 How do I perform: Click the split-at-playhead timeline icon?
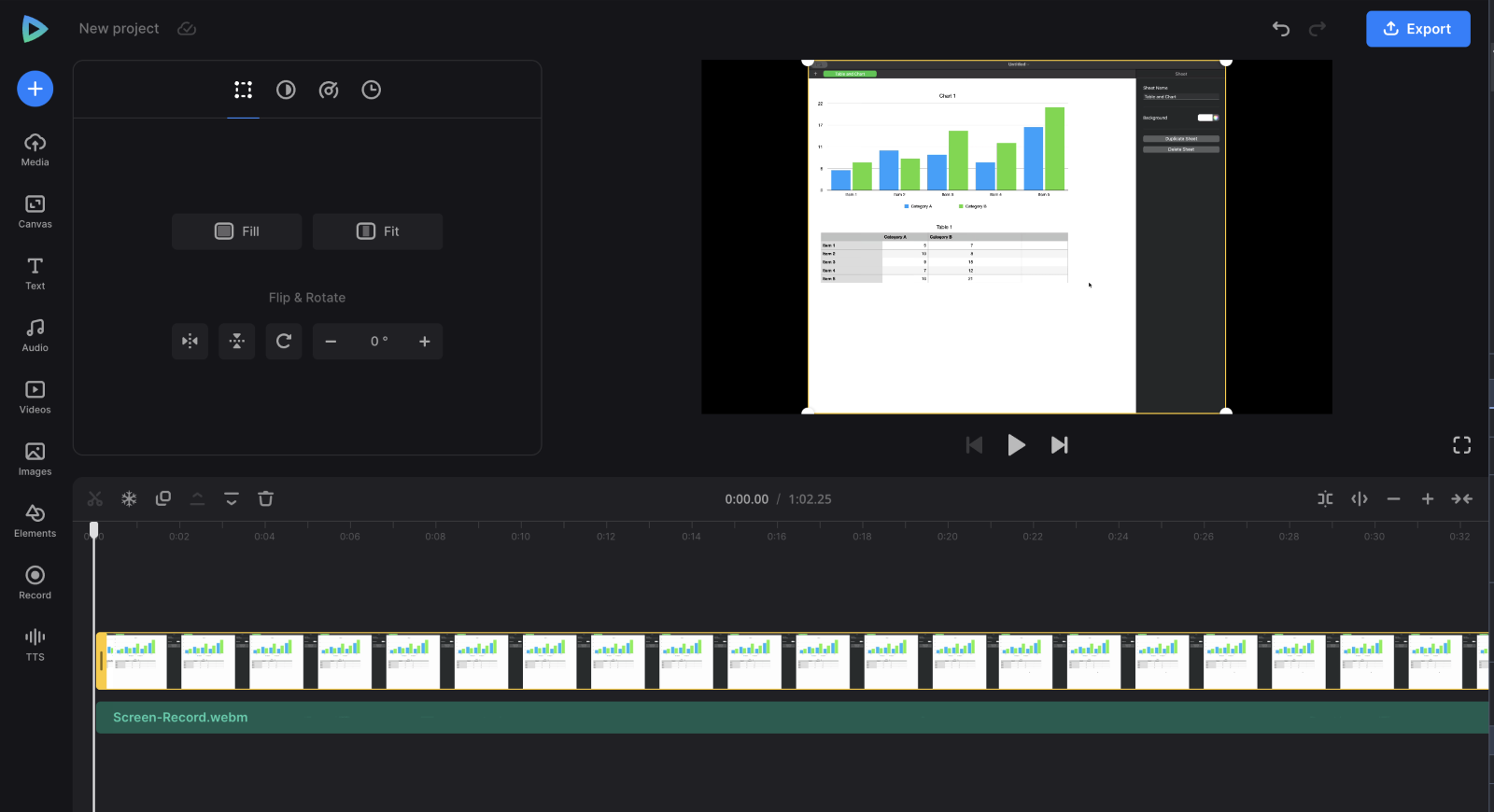[x=1360, y=499]
